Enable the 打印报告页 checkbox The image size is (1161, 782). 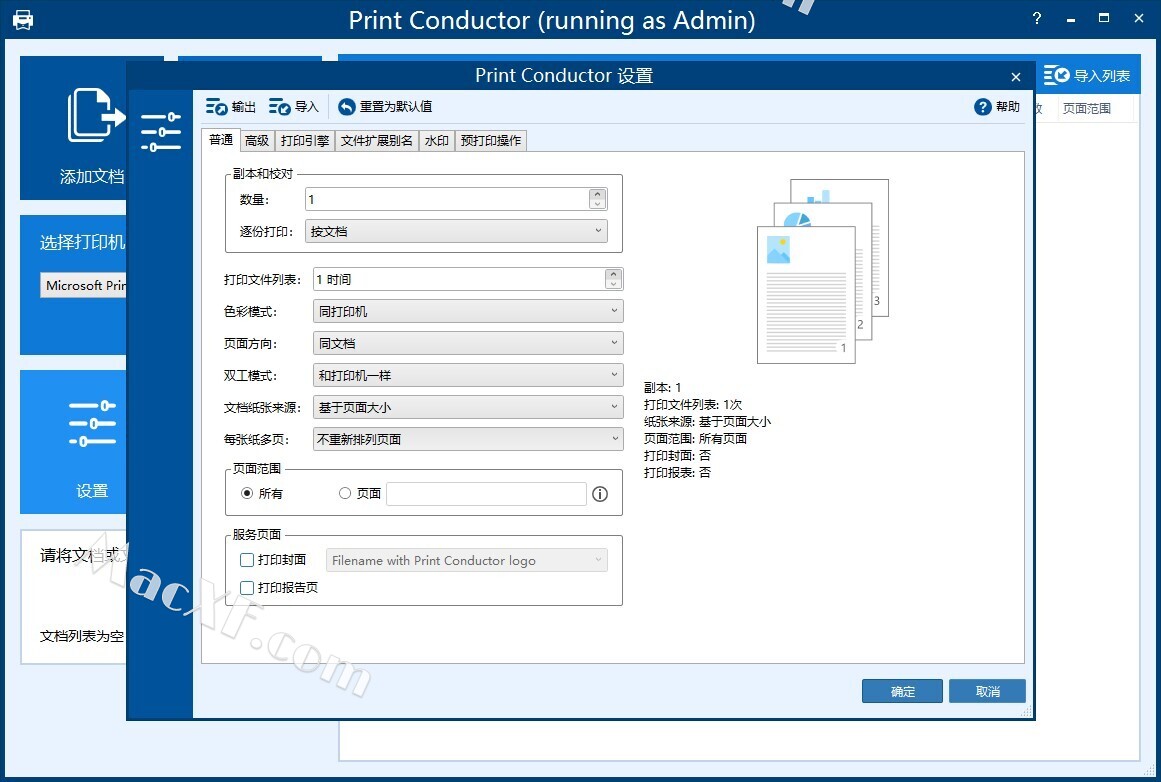click(247, 588)
